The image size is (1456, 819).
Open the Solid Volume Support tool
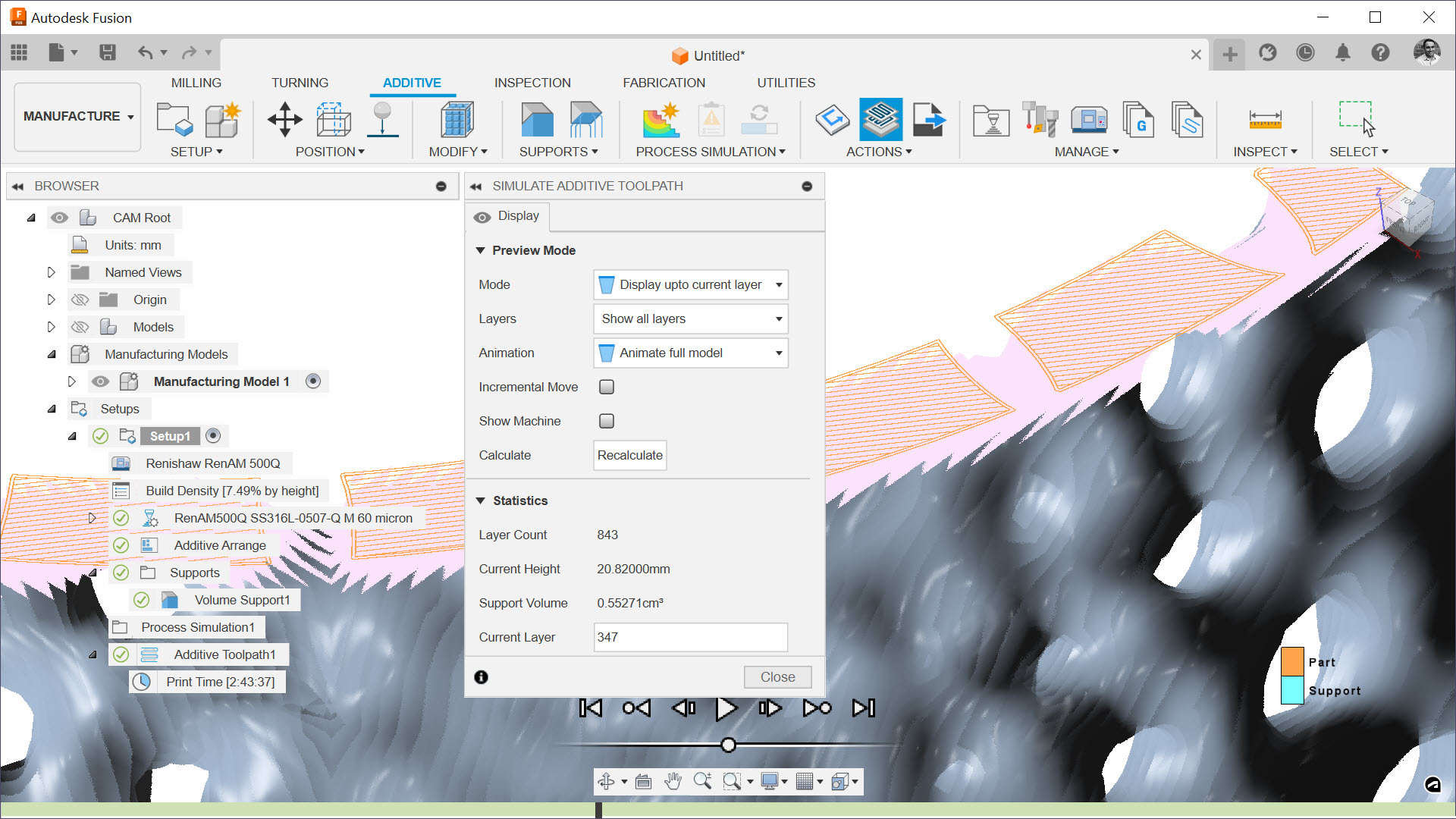pos(538,119)
